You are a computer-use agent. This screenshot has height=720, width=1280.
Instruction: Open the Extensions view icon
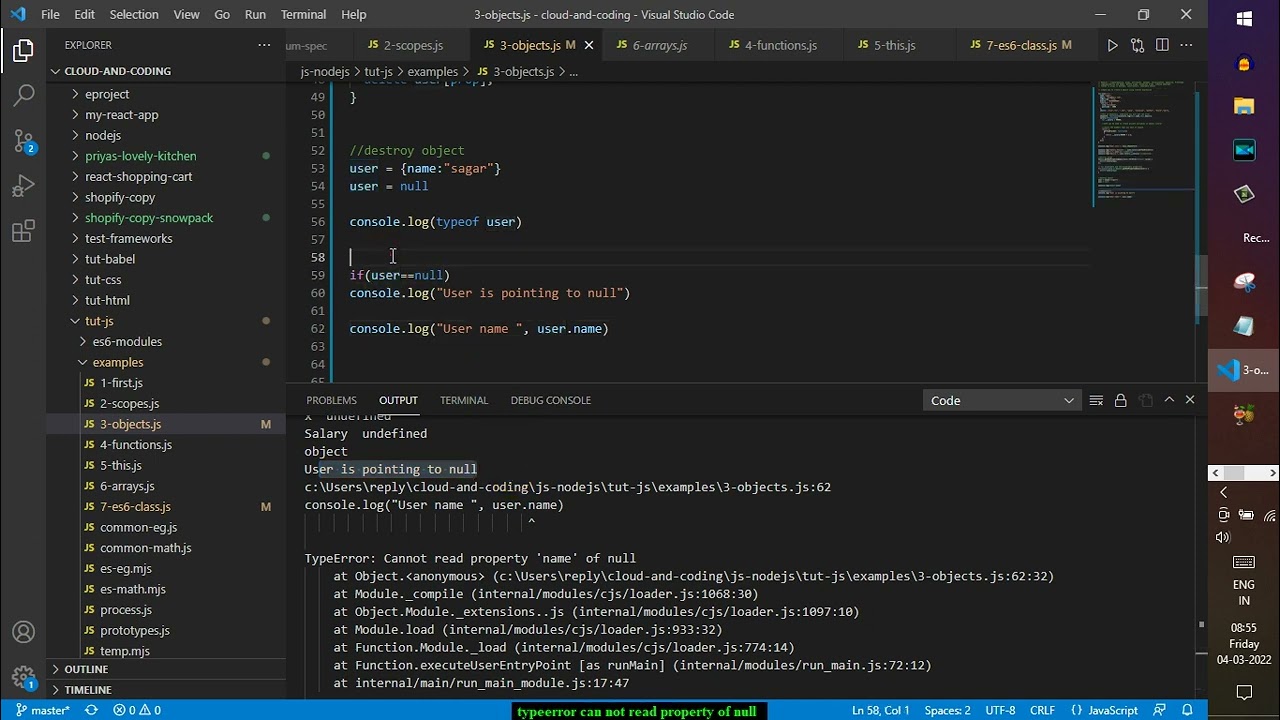pos(24,233)
